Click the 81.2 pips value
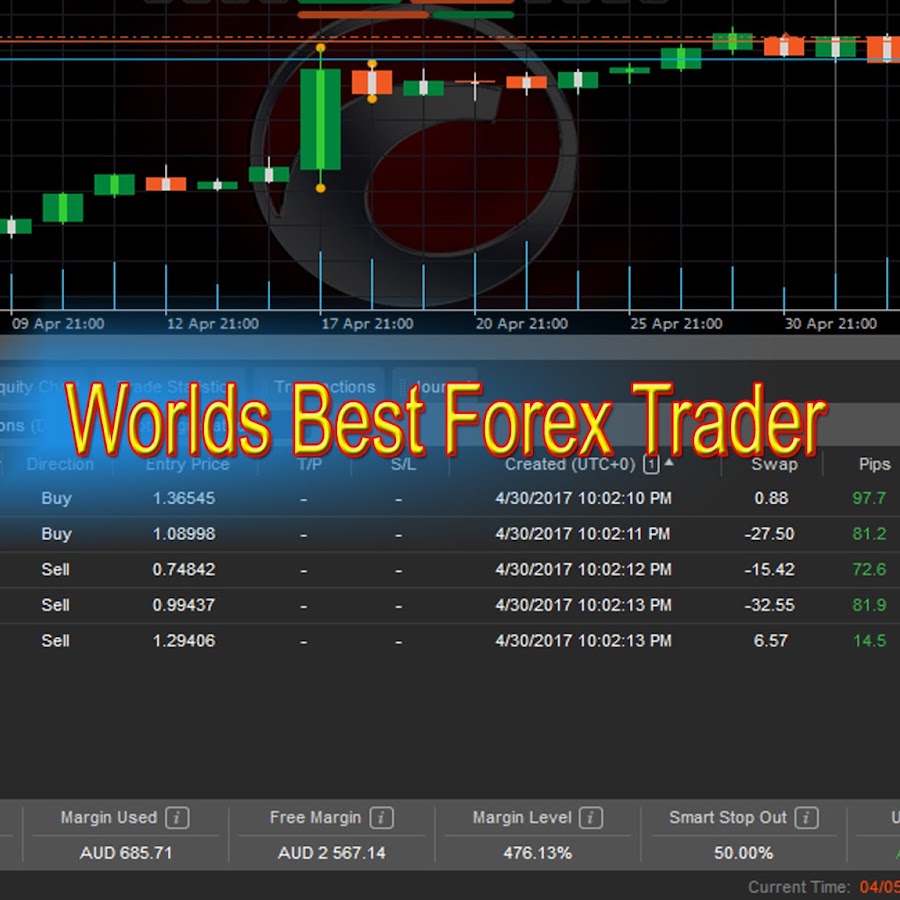 [869, 534]
